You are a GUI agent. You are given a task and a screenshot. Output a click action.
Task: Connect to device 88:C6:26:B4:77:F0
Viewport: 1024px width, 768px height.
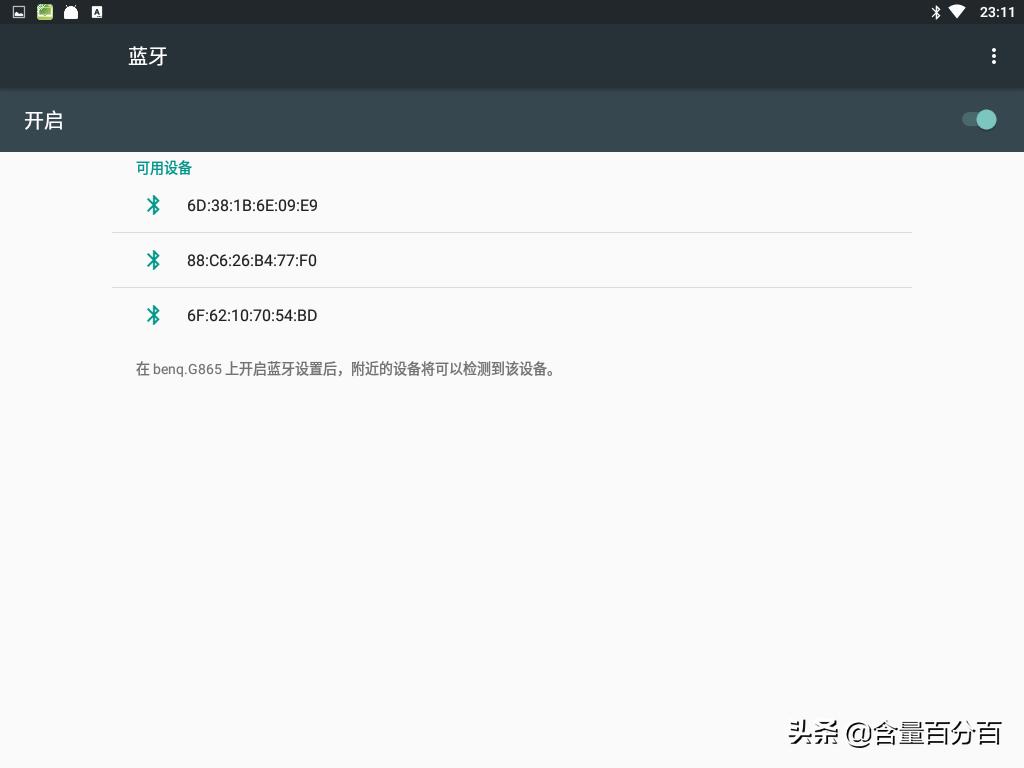click(252, 260)
